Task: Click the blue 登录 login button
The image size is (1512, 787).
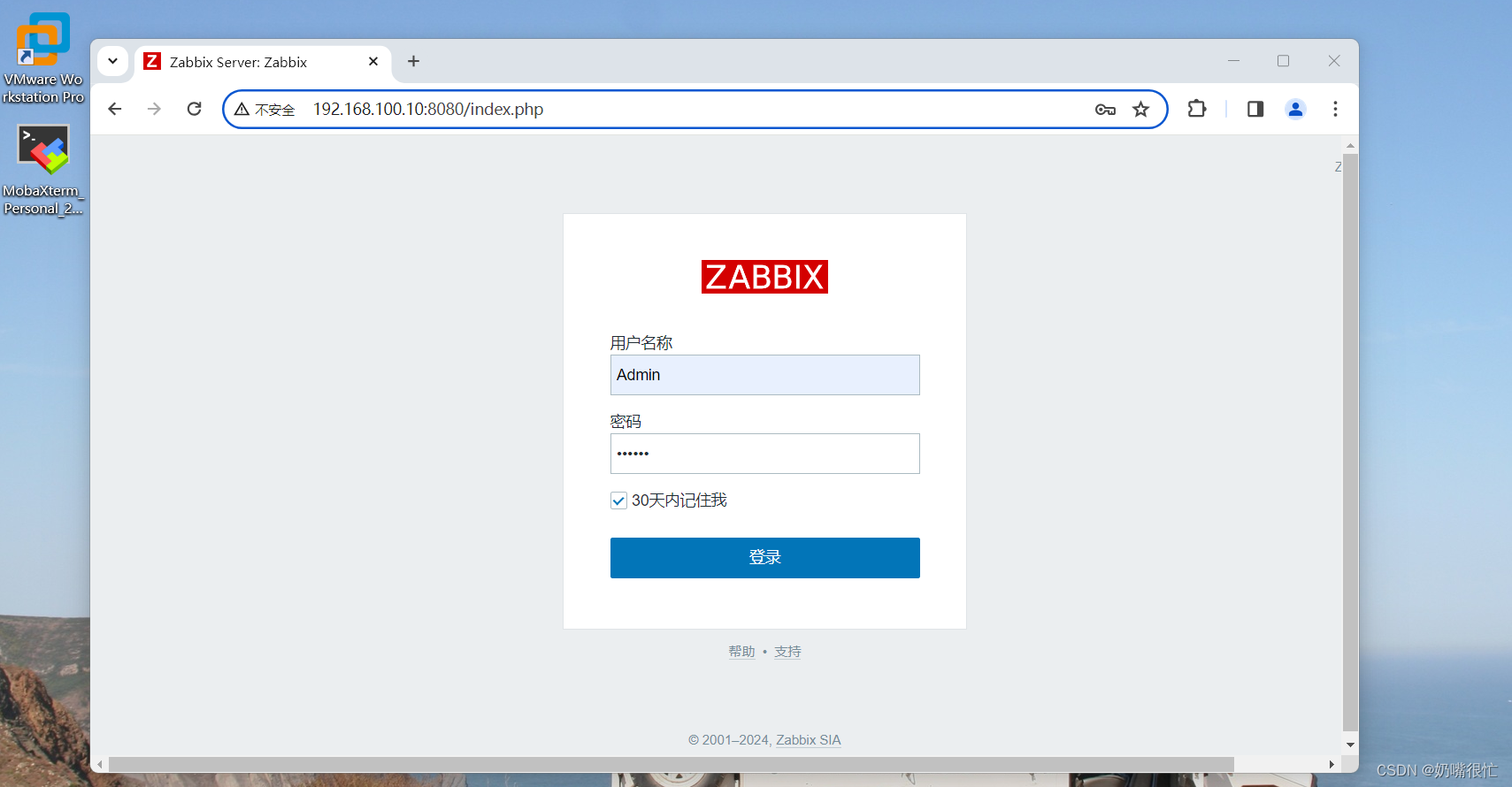Action: (x=765, y=558)
